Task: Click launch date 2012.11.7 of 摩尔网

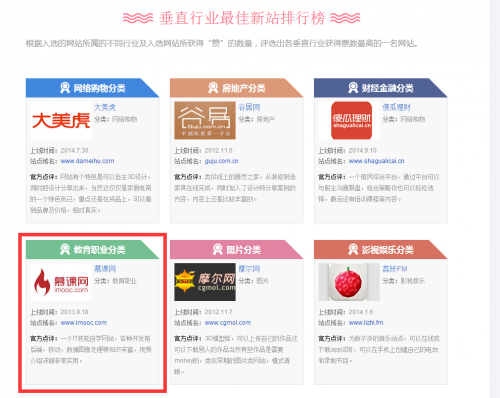Action: (x=218, y=312)
